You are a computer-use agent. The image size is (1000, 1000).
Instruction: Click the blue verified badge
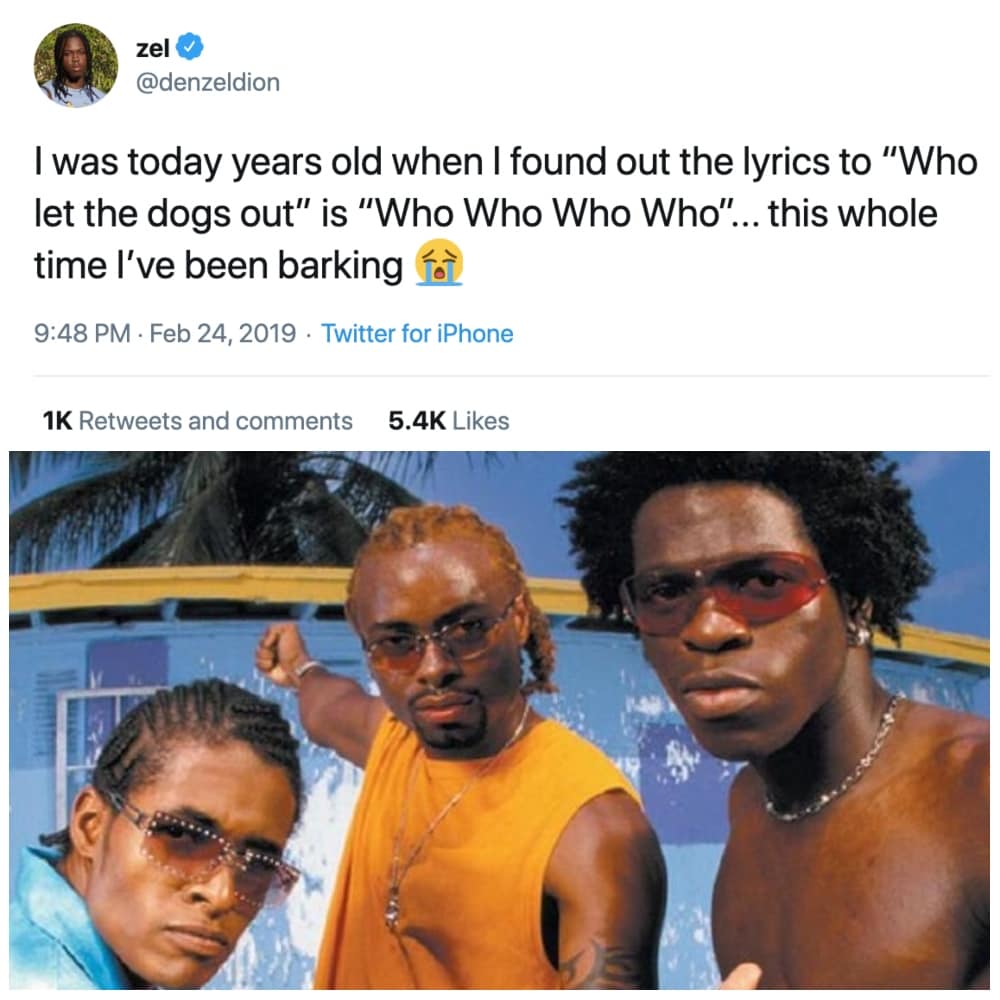189,47
